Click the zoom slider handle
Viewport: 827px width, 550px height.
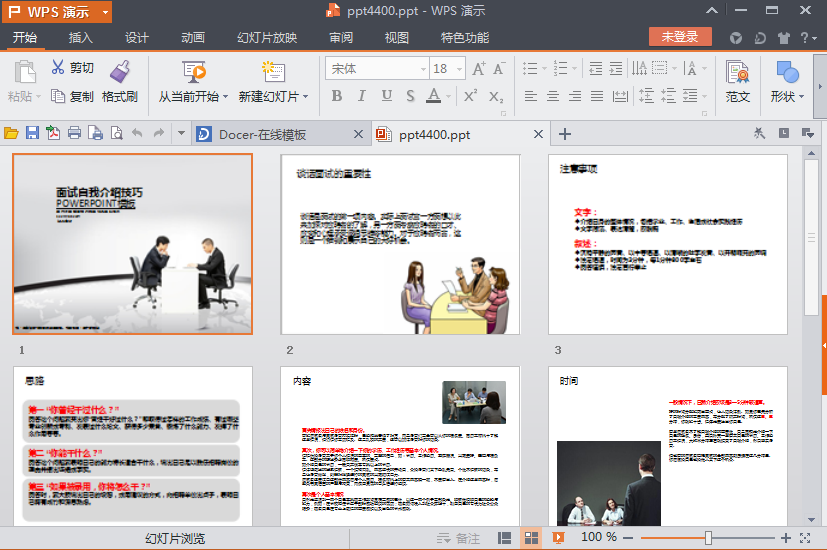point(708,537)
